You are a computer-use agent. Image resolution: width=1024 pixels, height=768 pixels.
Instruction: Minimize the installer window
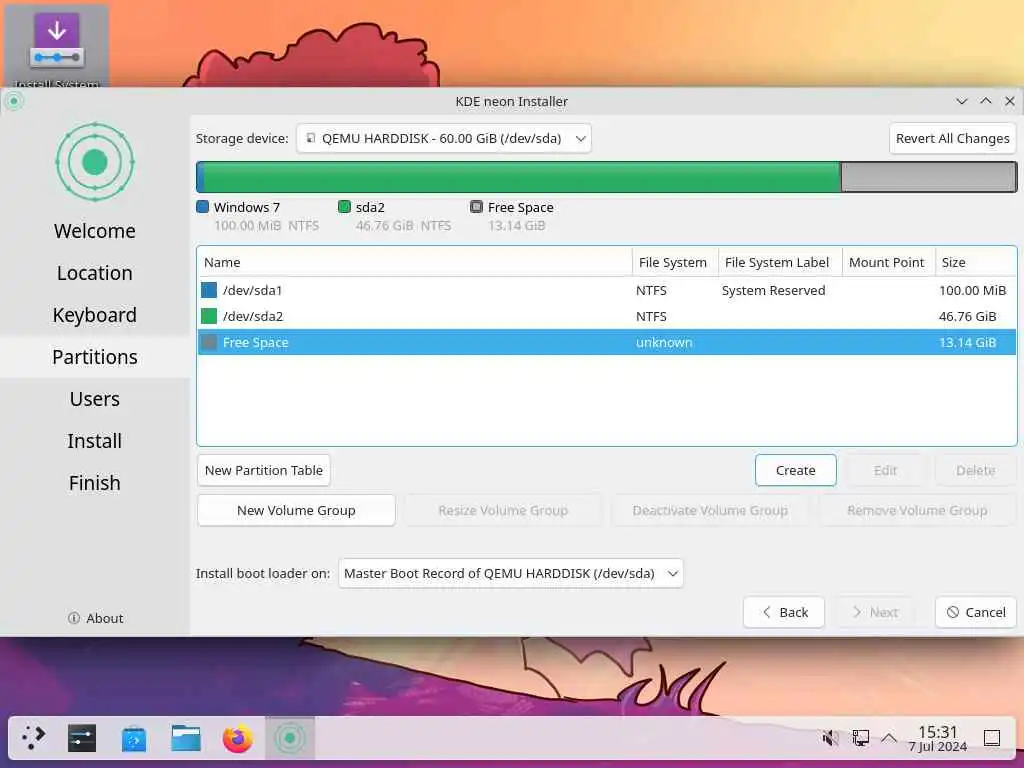[961, 101]
